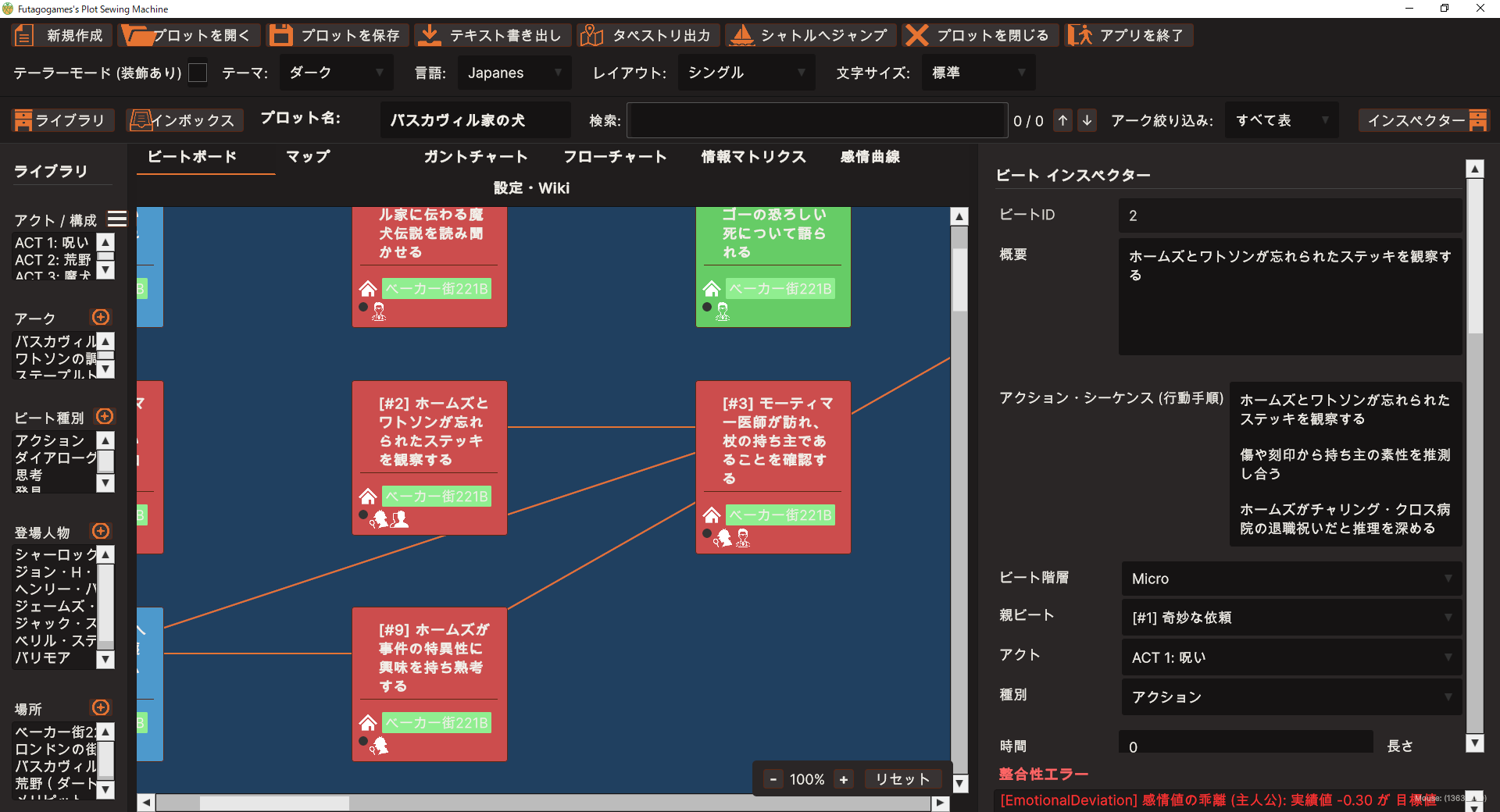This screenshot has width=1500, height=812.
Task: Add a new アーク with plus icon
Action: click(101, 317)
